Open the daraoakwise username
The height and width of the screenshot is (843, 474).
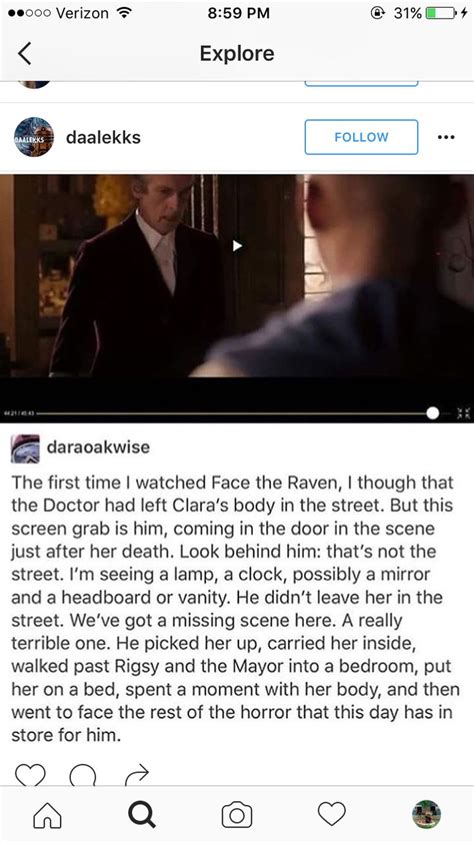[98, 447]
